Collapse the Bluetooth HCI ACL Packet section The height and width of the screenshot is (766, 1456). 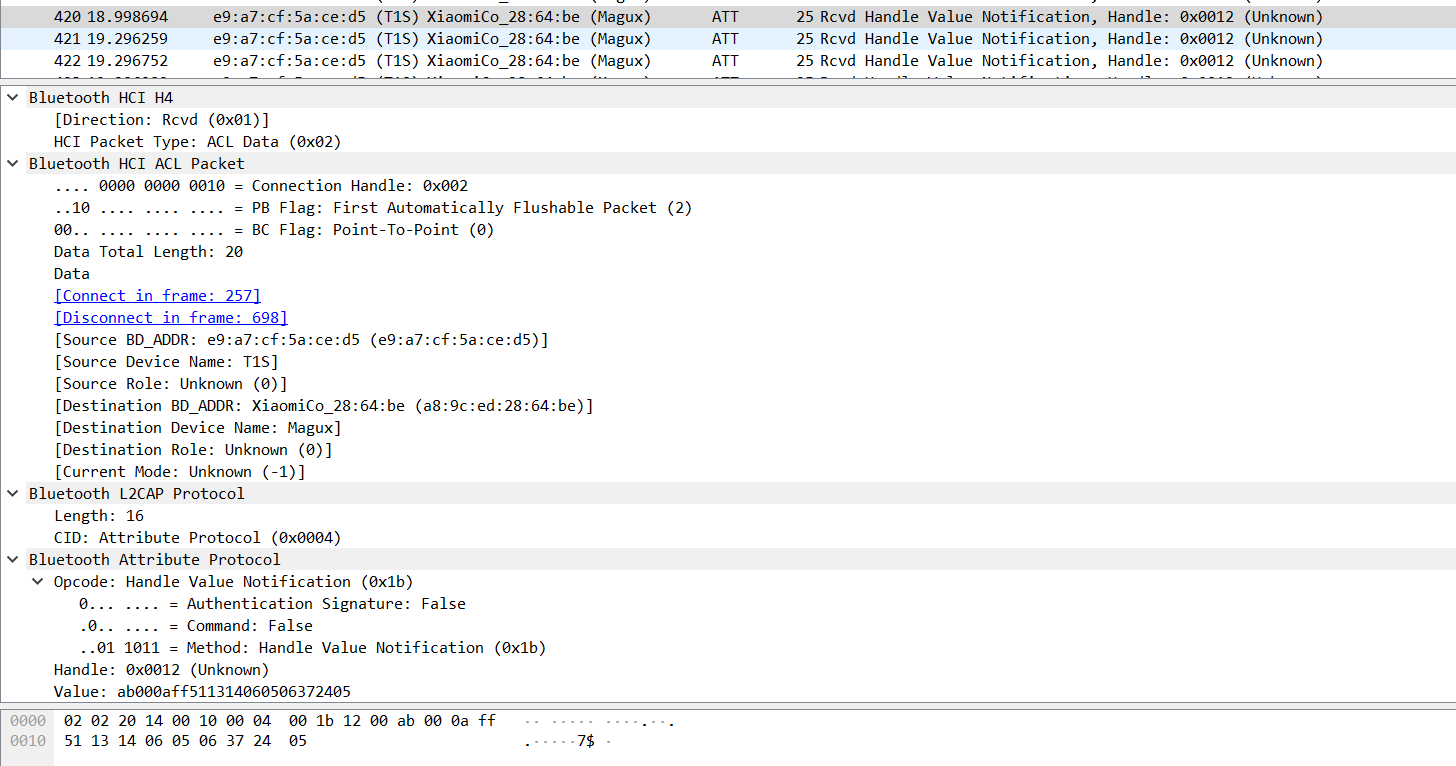click(12, 164)
